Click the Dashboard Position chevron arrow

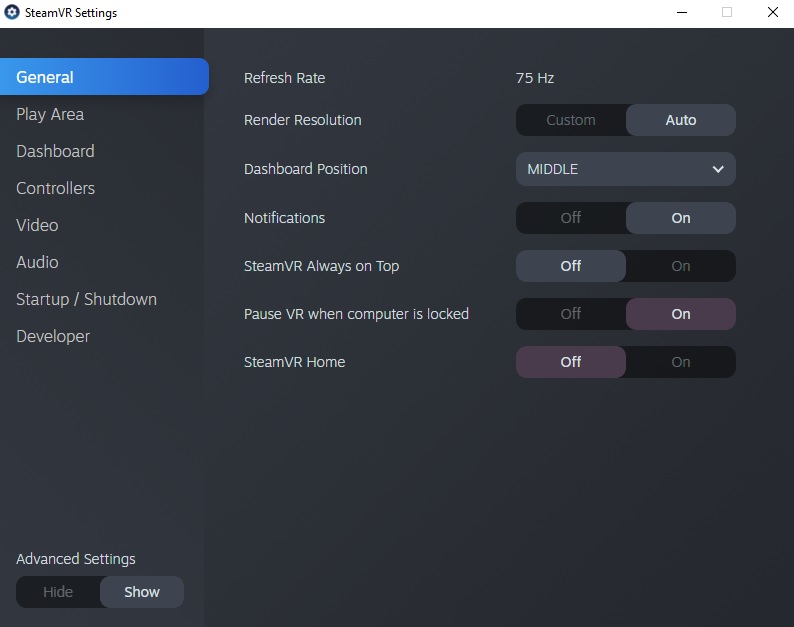point(718,169)
